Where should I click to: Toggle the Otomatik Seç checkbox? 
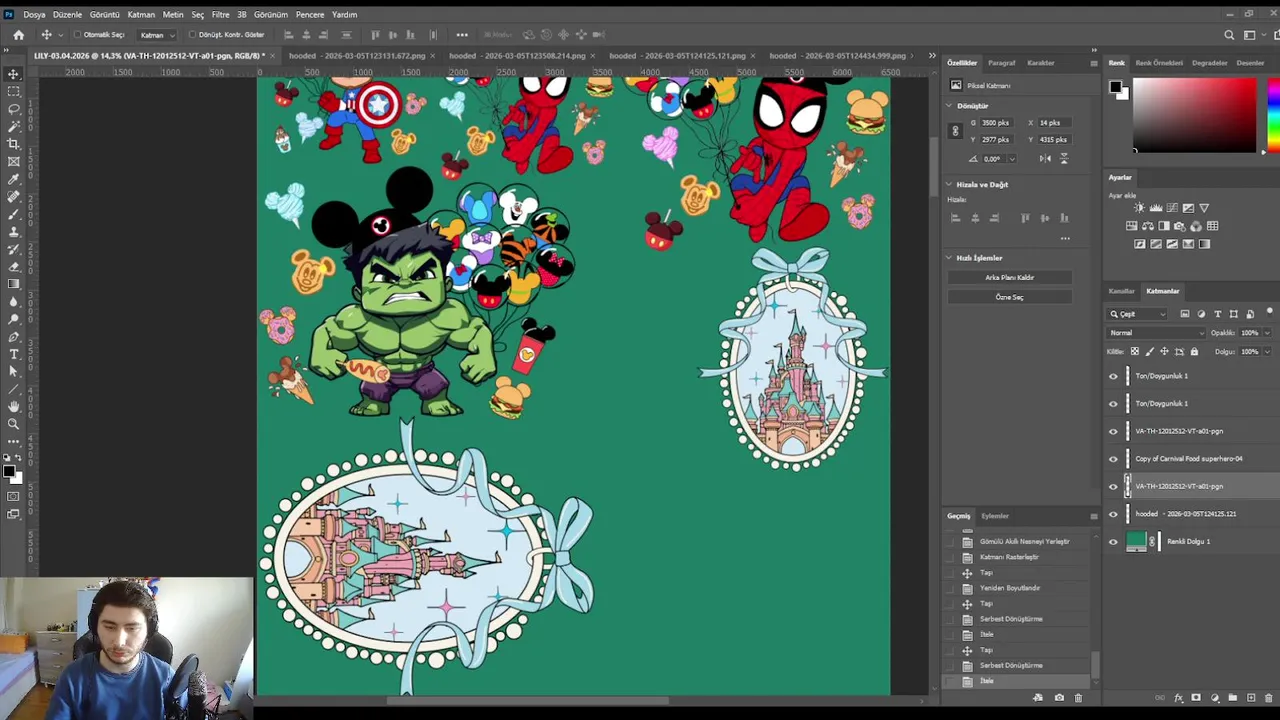click(77, 35)
